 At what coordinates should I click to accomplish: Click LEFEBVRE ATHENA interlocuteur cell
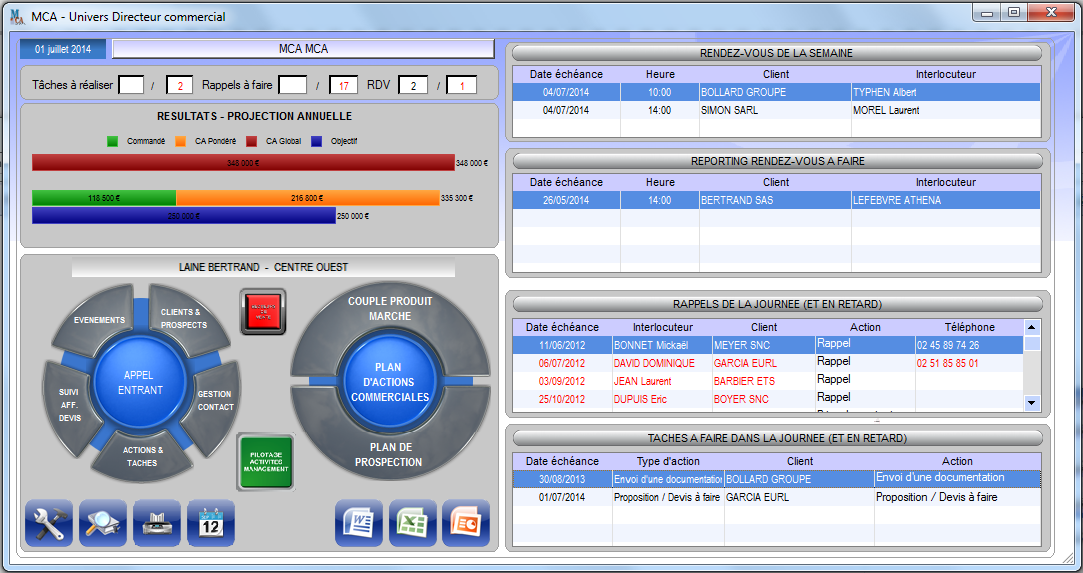pyautogui.click(x=946, y=200)
